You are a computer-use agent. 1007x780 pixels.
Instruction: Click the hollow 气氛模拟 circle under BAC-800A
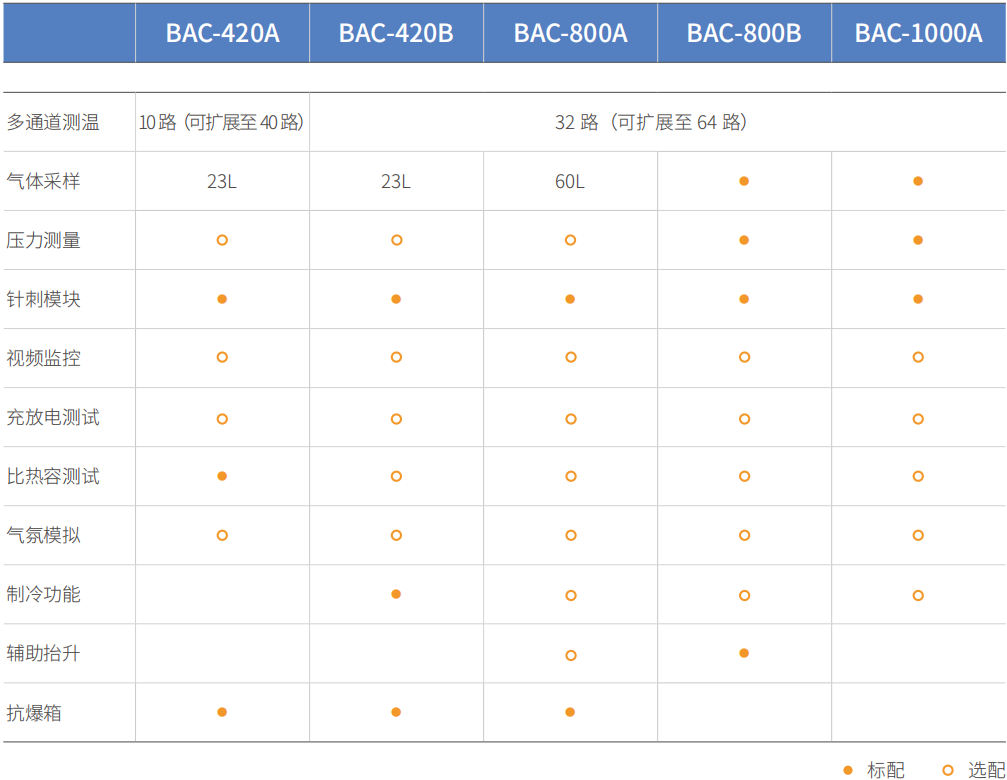570,535
